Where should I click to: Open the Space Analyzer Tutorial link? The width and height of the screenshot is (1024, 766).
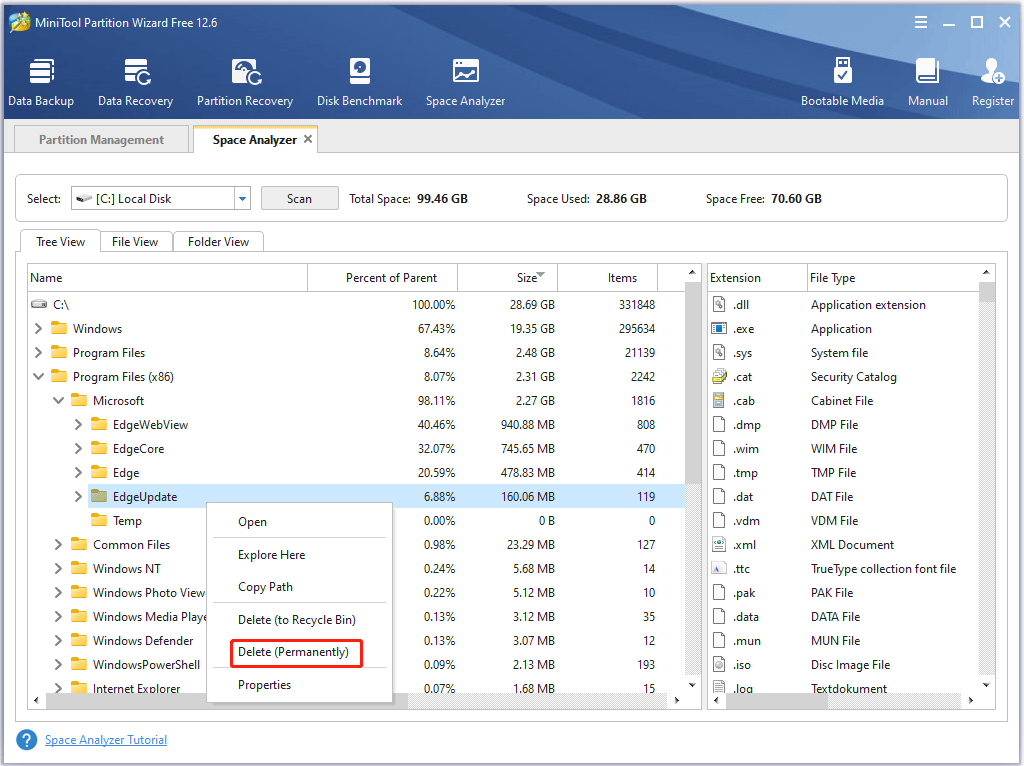[106, 740]
